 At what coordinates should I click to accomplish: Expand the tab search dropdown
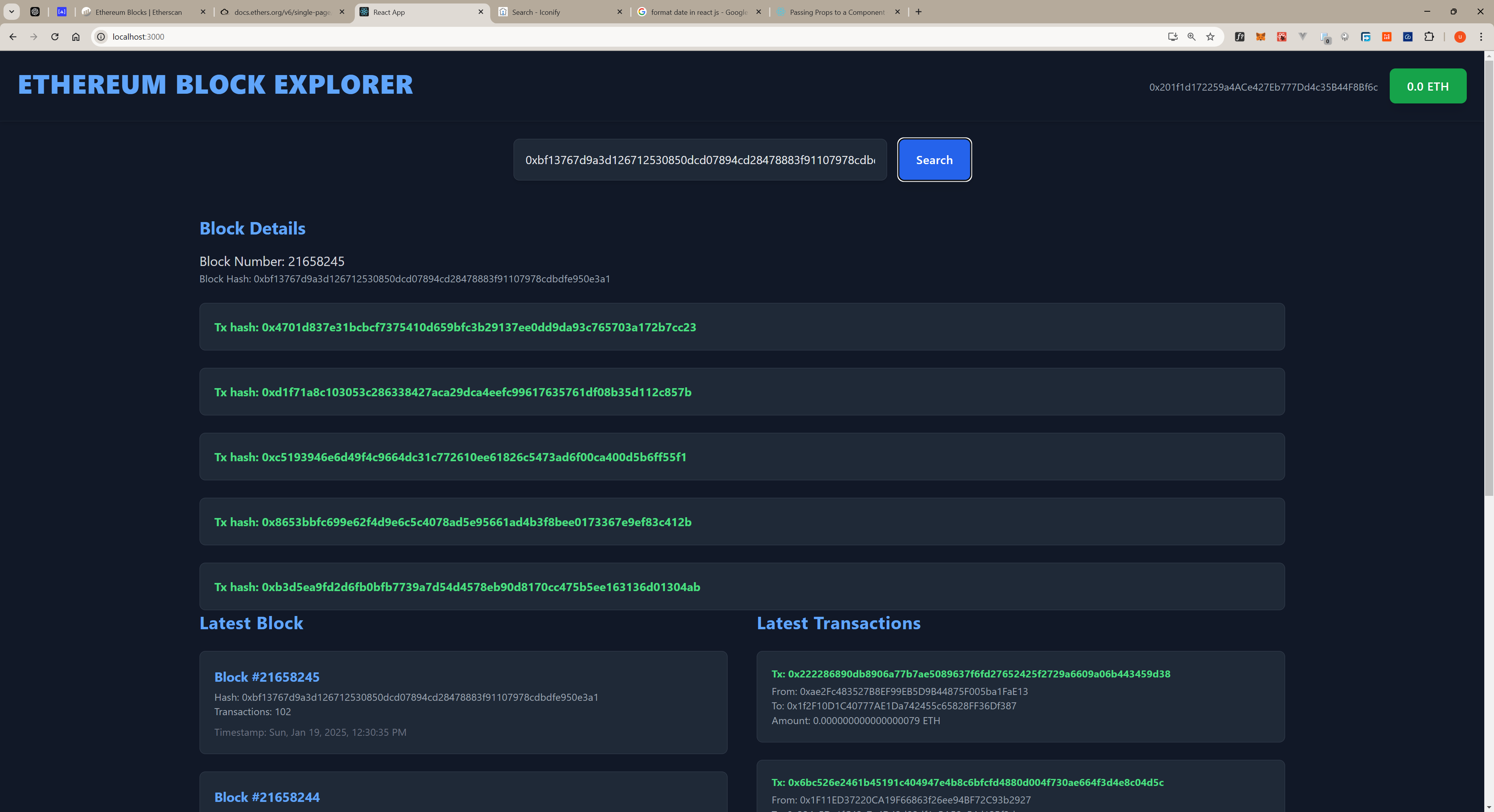pos(11,12)
